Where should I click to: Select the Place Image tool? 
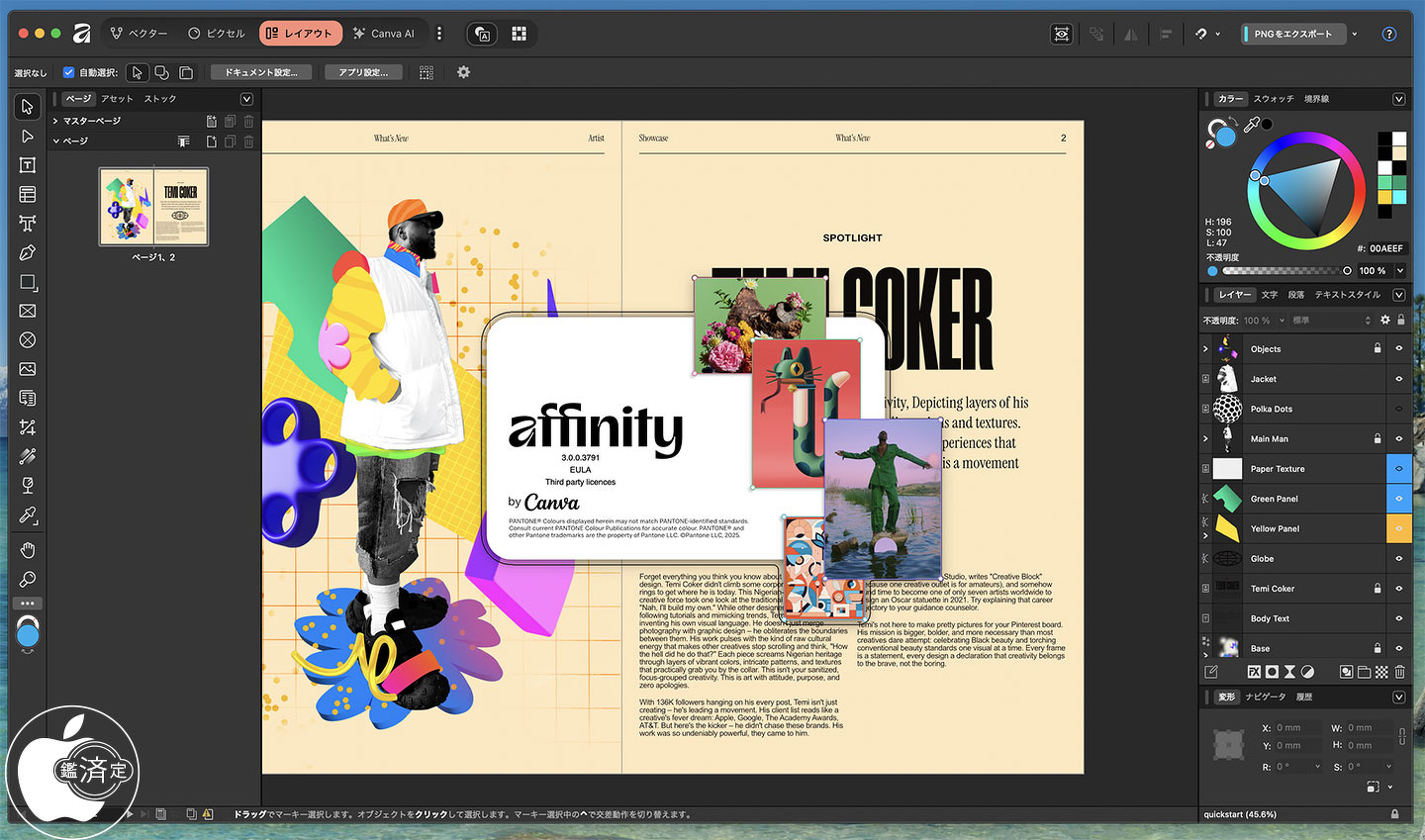28,369
